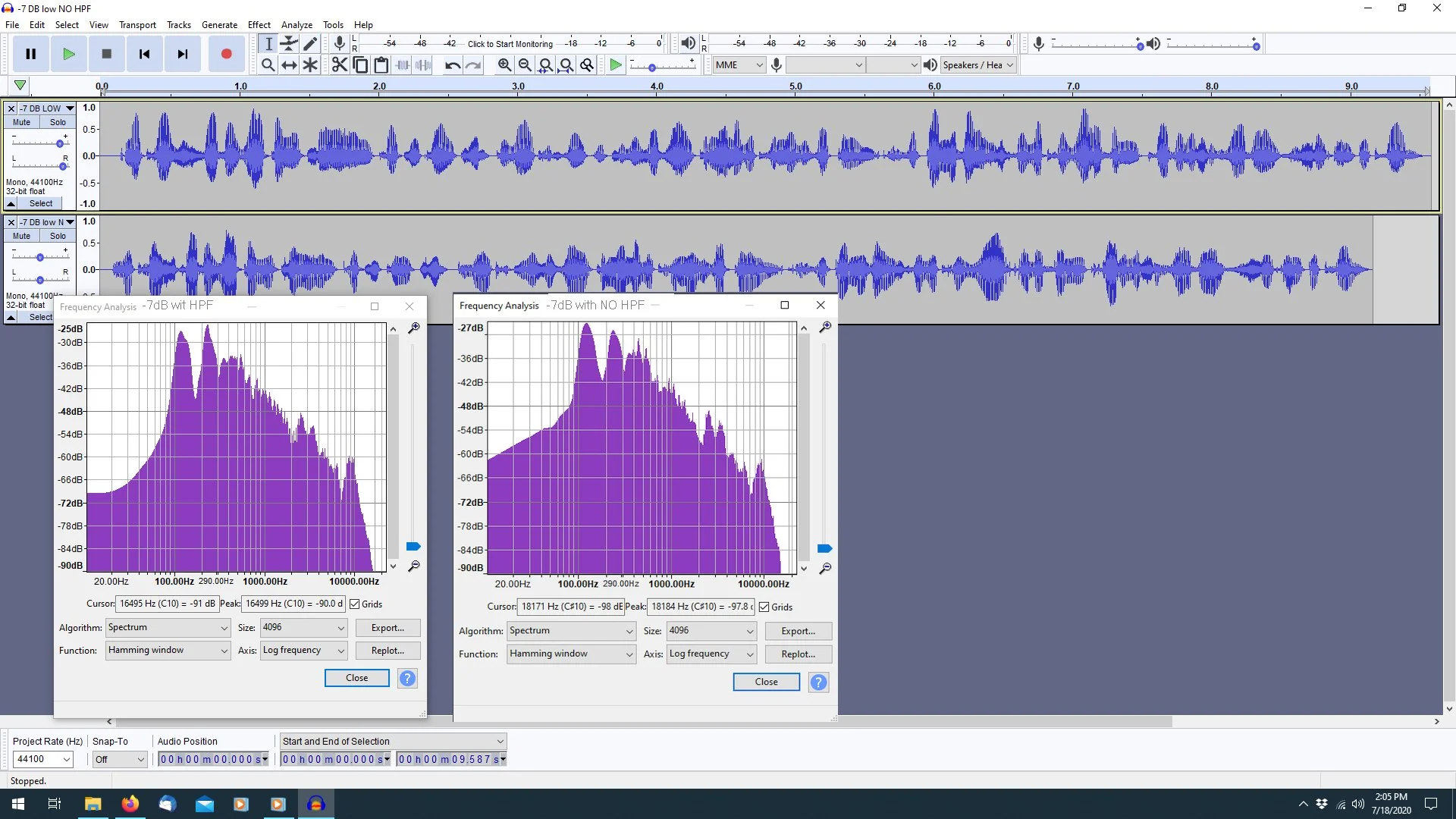Viewport: 1456px width, 819px height.
Task: Open the Effect menu
Action: [x=259, y=24]
